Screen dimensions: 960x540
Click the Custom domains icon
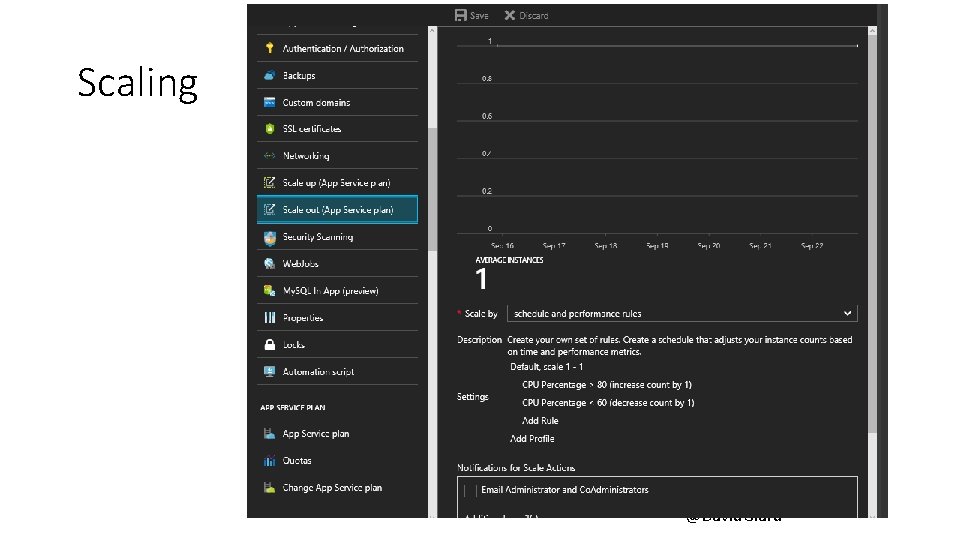click(x=269, y=102)
